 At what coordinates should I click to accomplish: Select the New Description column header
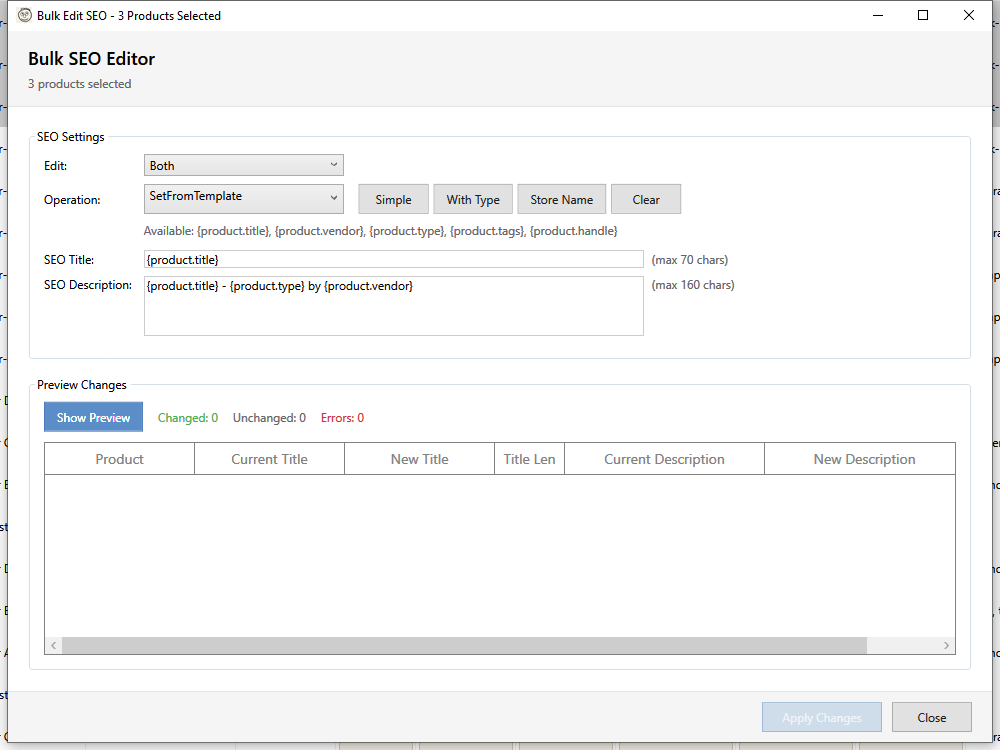(x=864, y=458)
